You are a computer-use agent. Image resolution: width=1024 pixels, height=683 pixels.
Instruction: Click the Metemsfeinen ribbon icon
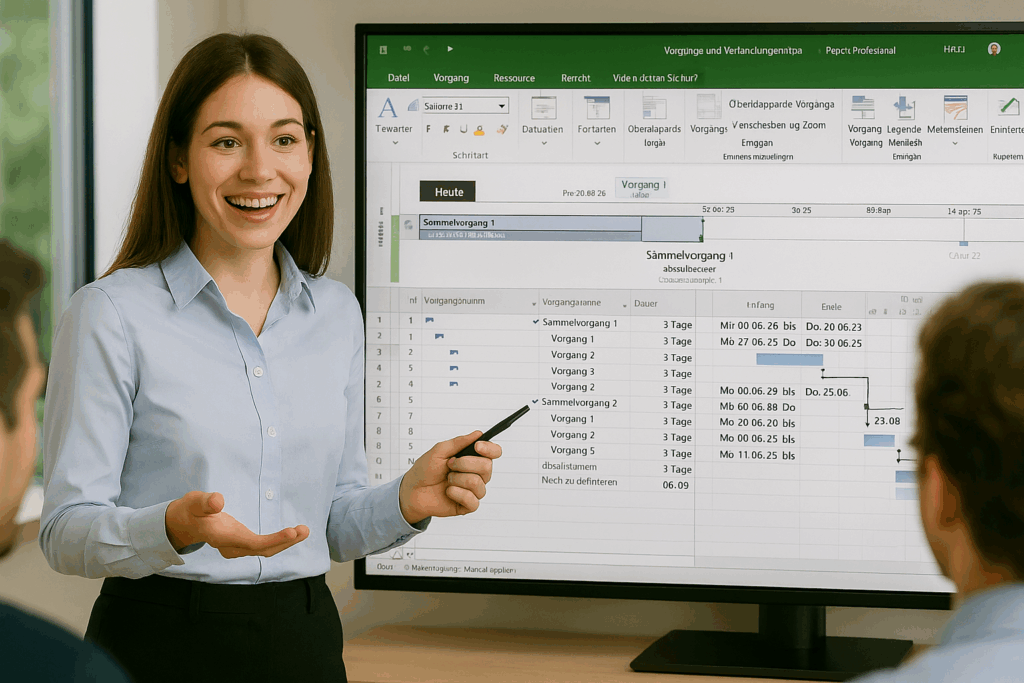click(955, 109)
